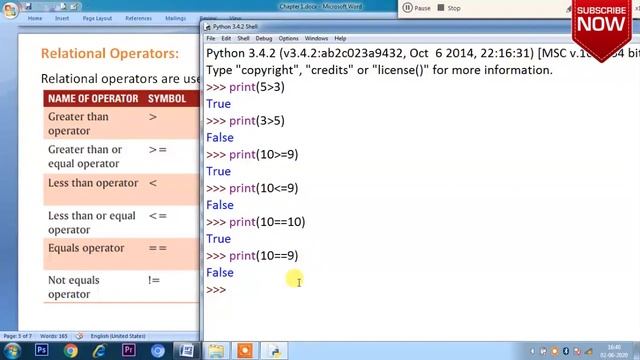Click the Save icon in Word quick access toolbar
Screen dimensions: 640x360
(x=28, y=6)
